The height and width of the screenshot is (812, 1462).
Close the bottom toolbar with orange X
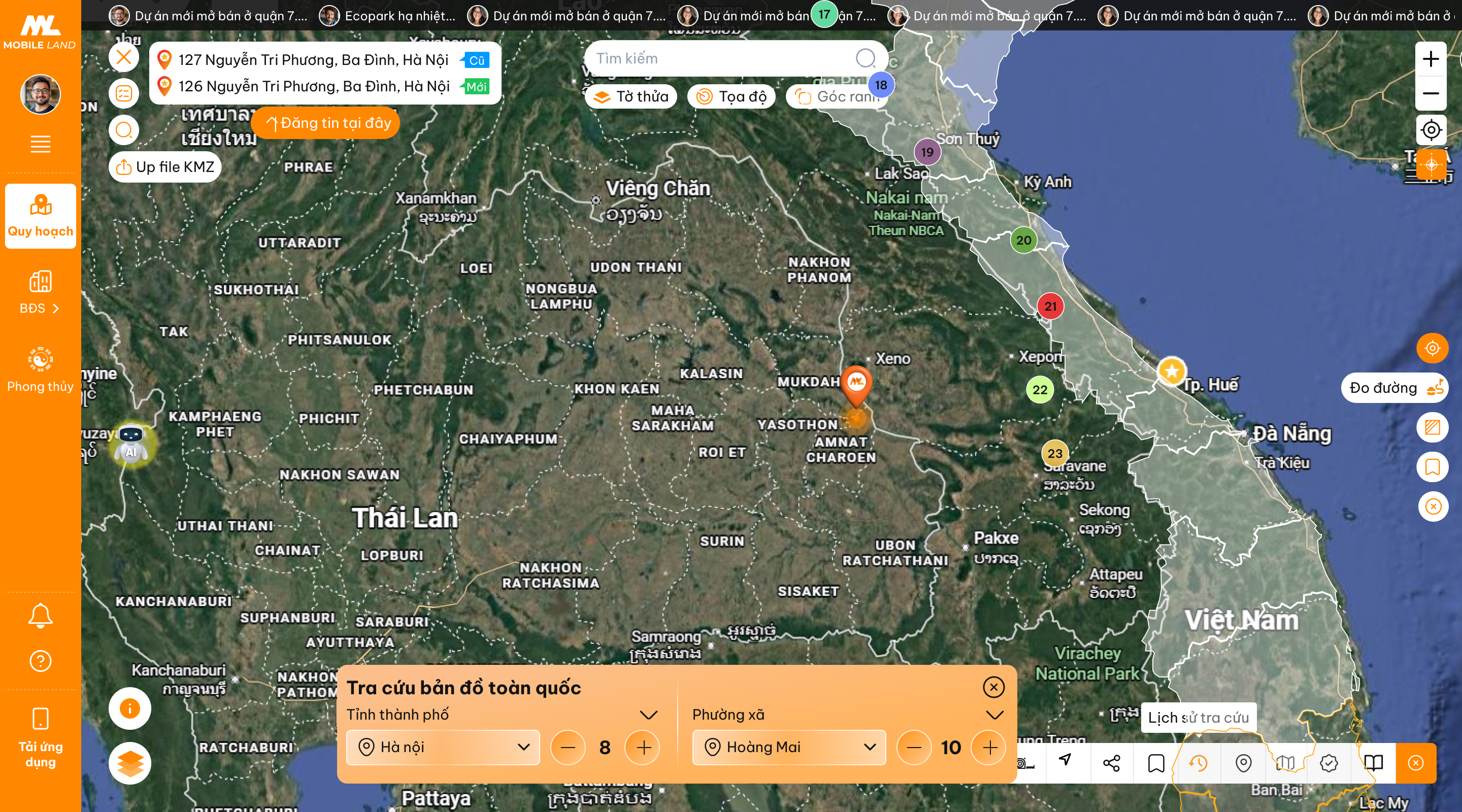click(x=1416, y=763)
